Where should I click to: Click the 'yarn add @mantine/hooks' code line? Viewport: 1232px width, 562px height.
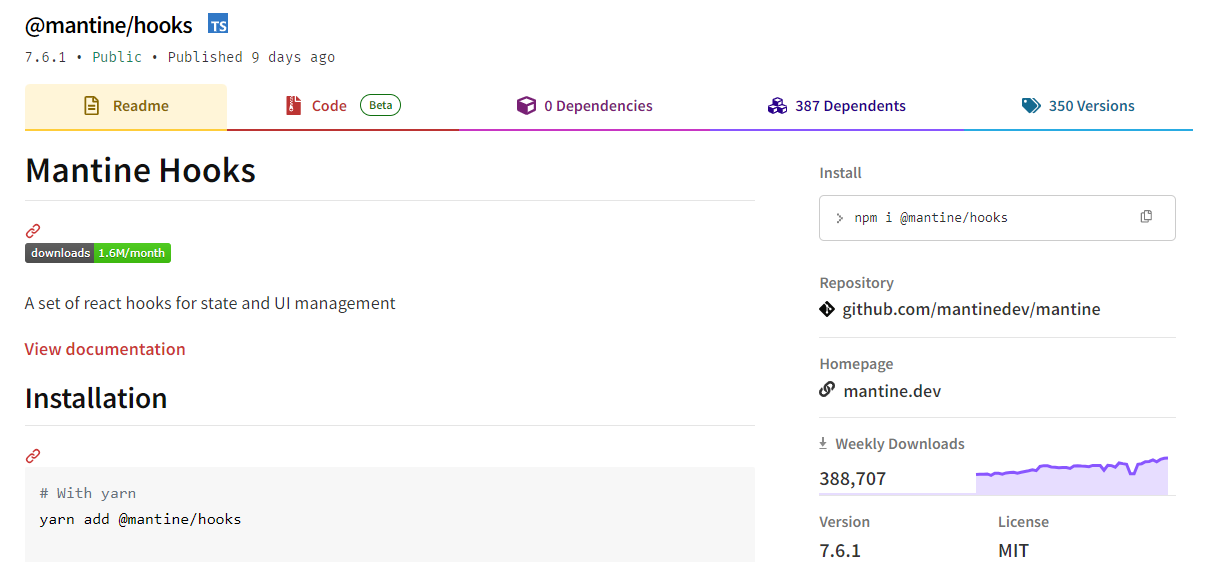[x=141, y=519]
